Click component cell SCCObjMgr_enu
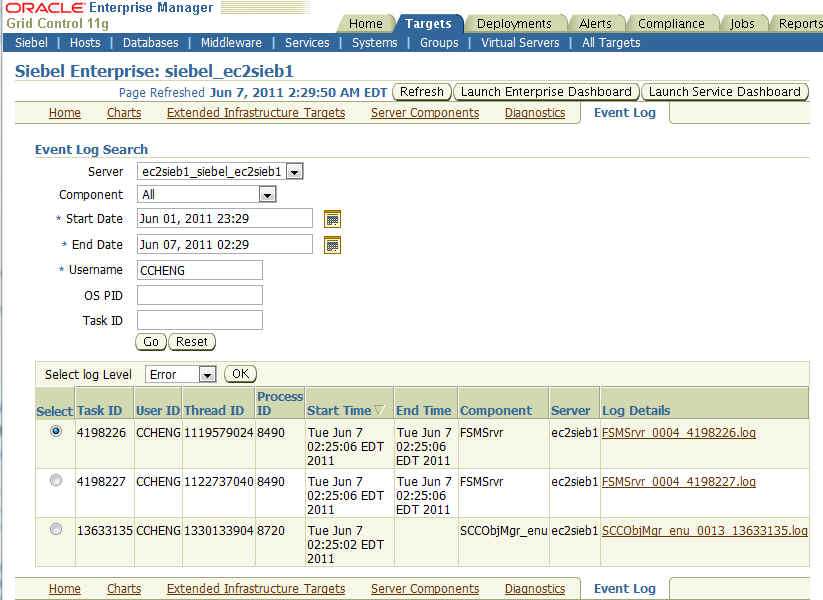This screenshot has width=823, height=600. coord(503,531)
